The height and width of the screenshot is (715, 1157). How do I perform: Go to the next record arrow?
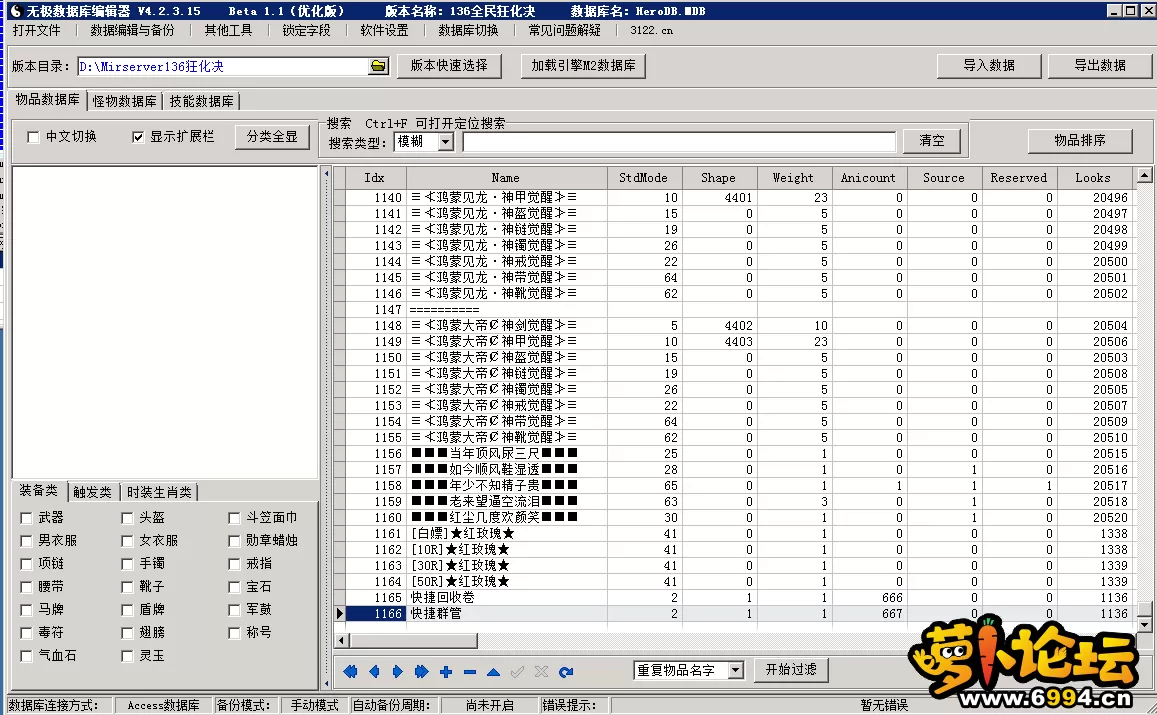click(x=398, y=671)
